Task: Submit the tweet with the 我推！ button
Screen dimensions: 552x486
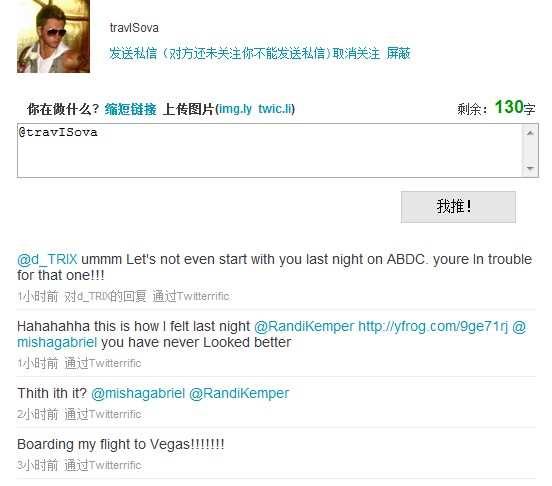Action: [x=458, y=207]
